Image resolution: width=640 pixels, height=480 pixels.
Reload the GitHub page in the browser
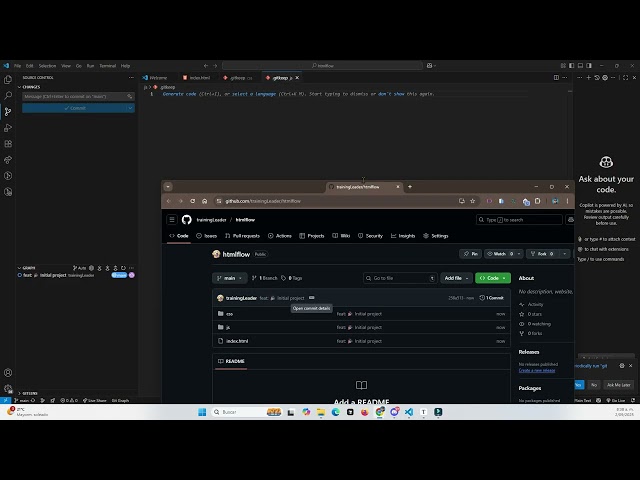(x=193, y=201)
